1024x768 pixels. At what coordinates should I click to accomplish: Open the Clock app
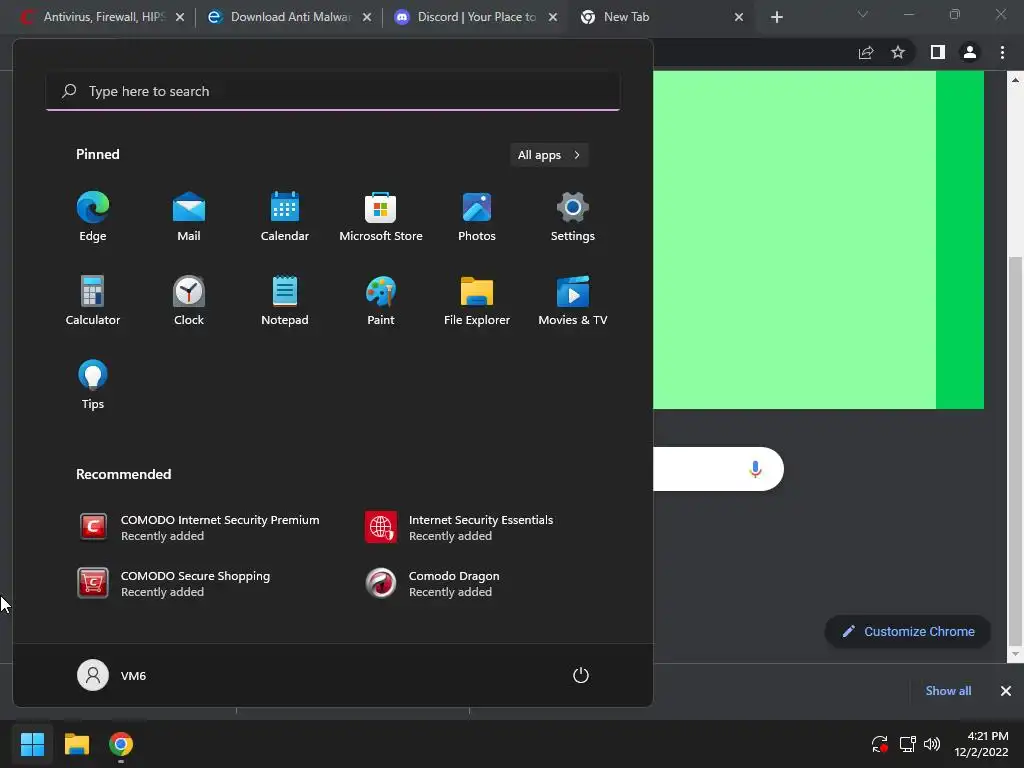coord(189,301)
